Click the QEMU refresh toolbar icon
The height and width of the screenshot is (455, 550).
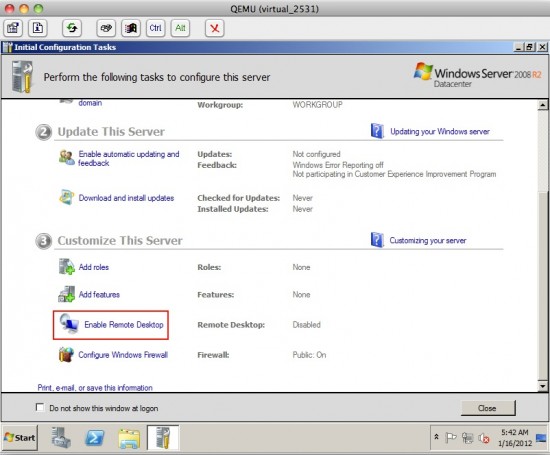pos(72,28)
